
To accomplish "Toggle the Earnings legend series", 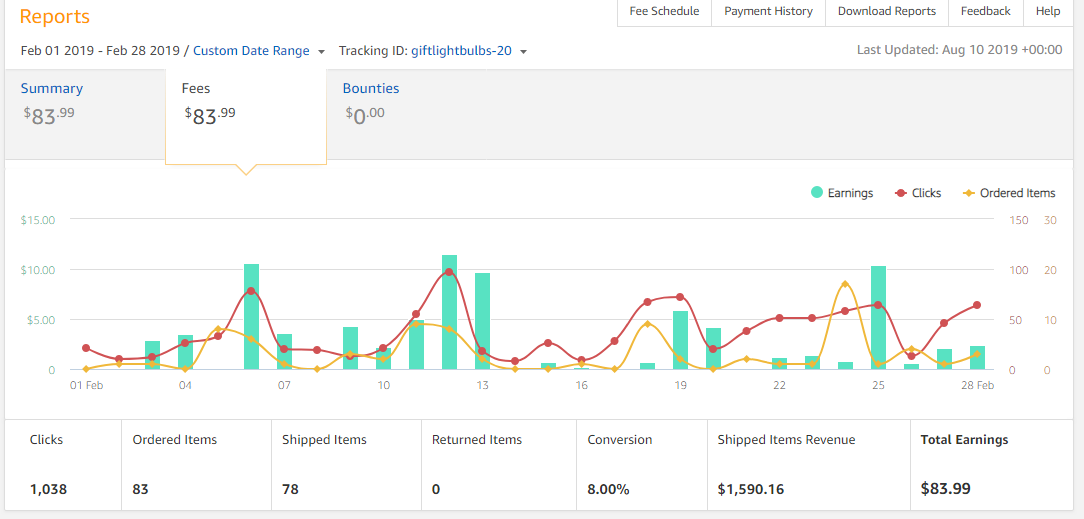I will click(x=842, y=193).
